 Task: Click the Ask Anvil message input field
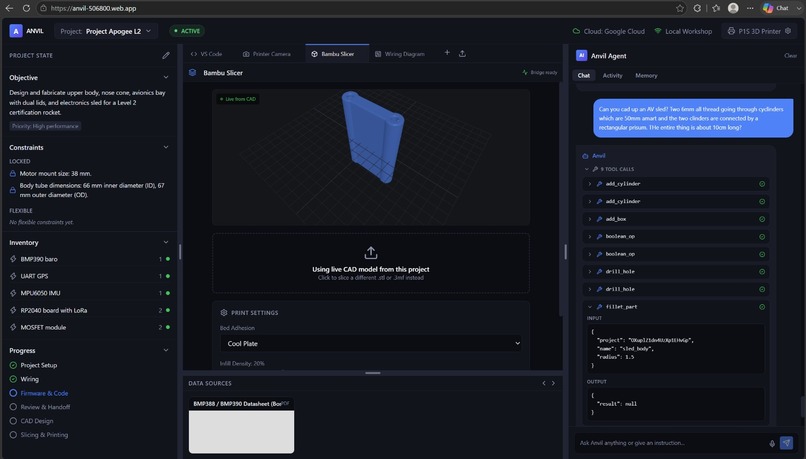tap(671, 443)
